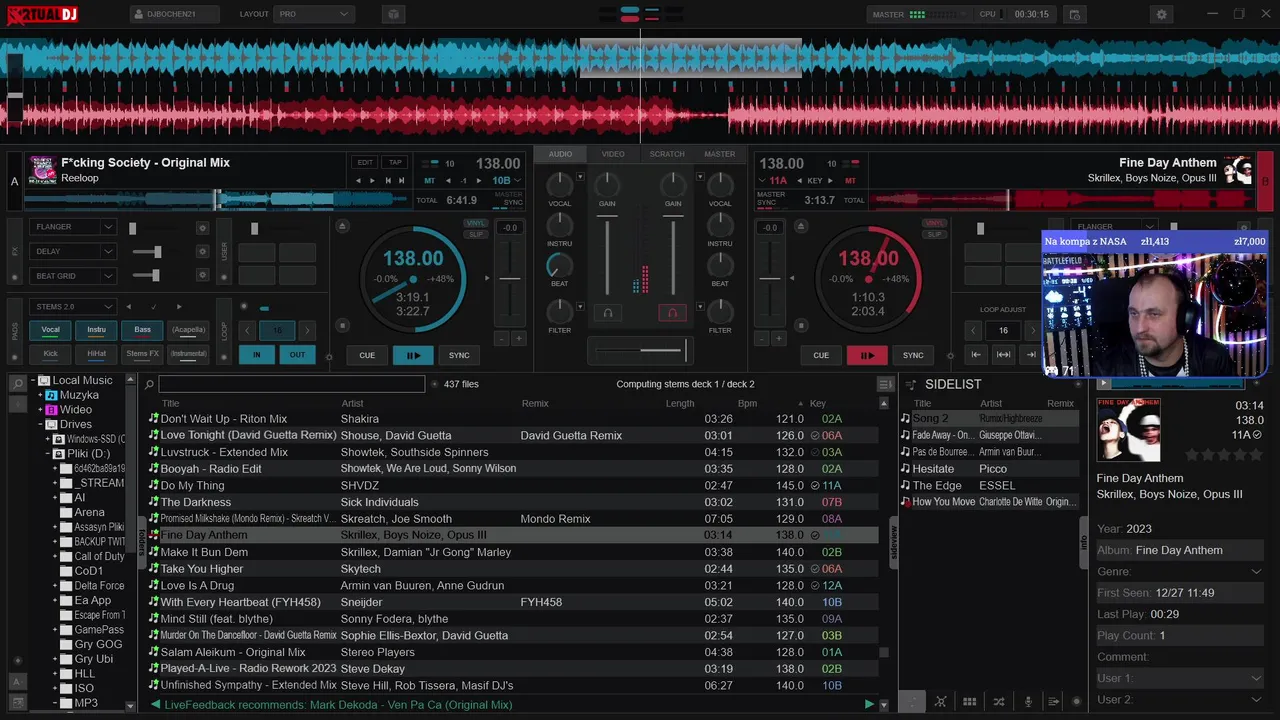The height and width of the screenshot is (720, 1280).
Task: Open STEMS 2.0 pads page dropdown
Action: click(x=109, y=307)
